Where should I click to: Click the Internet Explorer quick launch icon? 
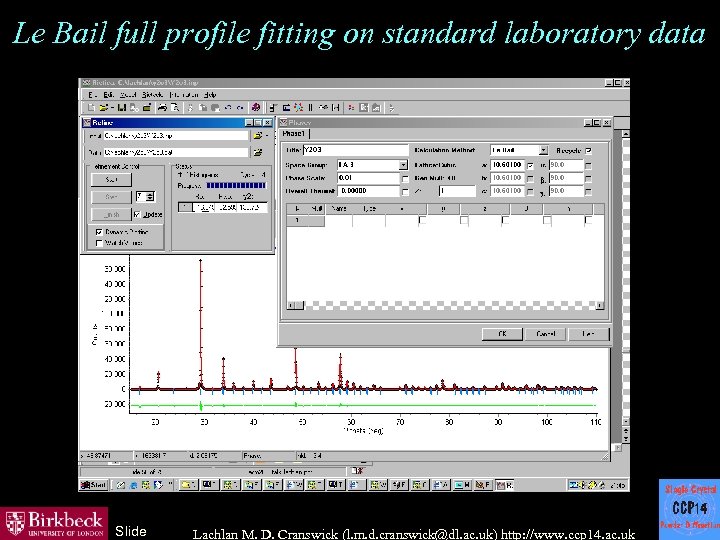click(133, 484)
